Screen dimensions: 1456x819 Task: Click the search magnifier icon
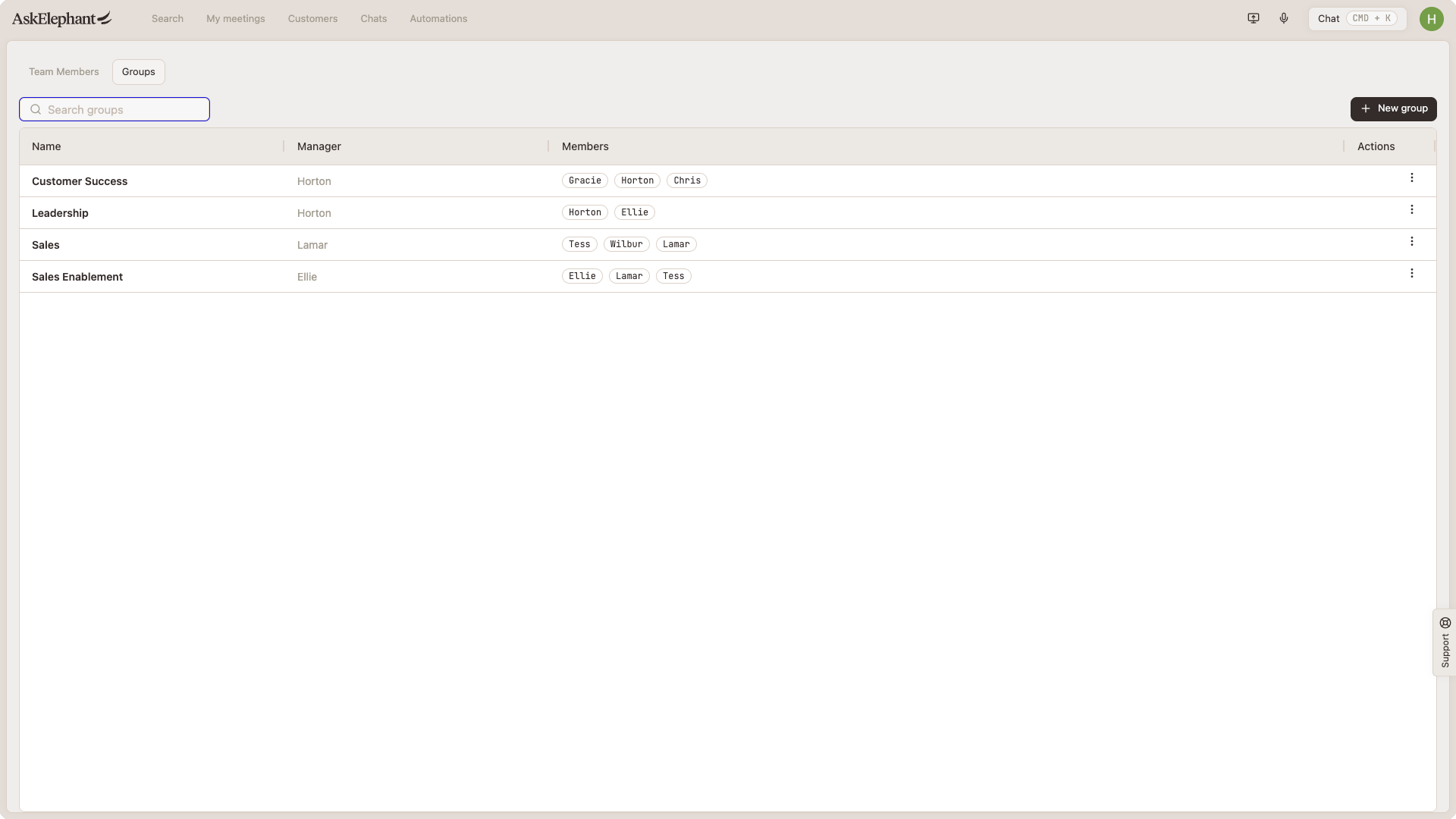36,109
